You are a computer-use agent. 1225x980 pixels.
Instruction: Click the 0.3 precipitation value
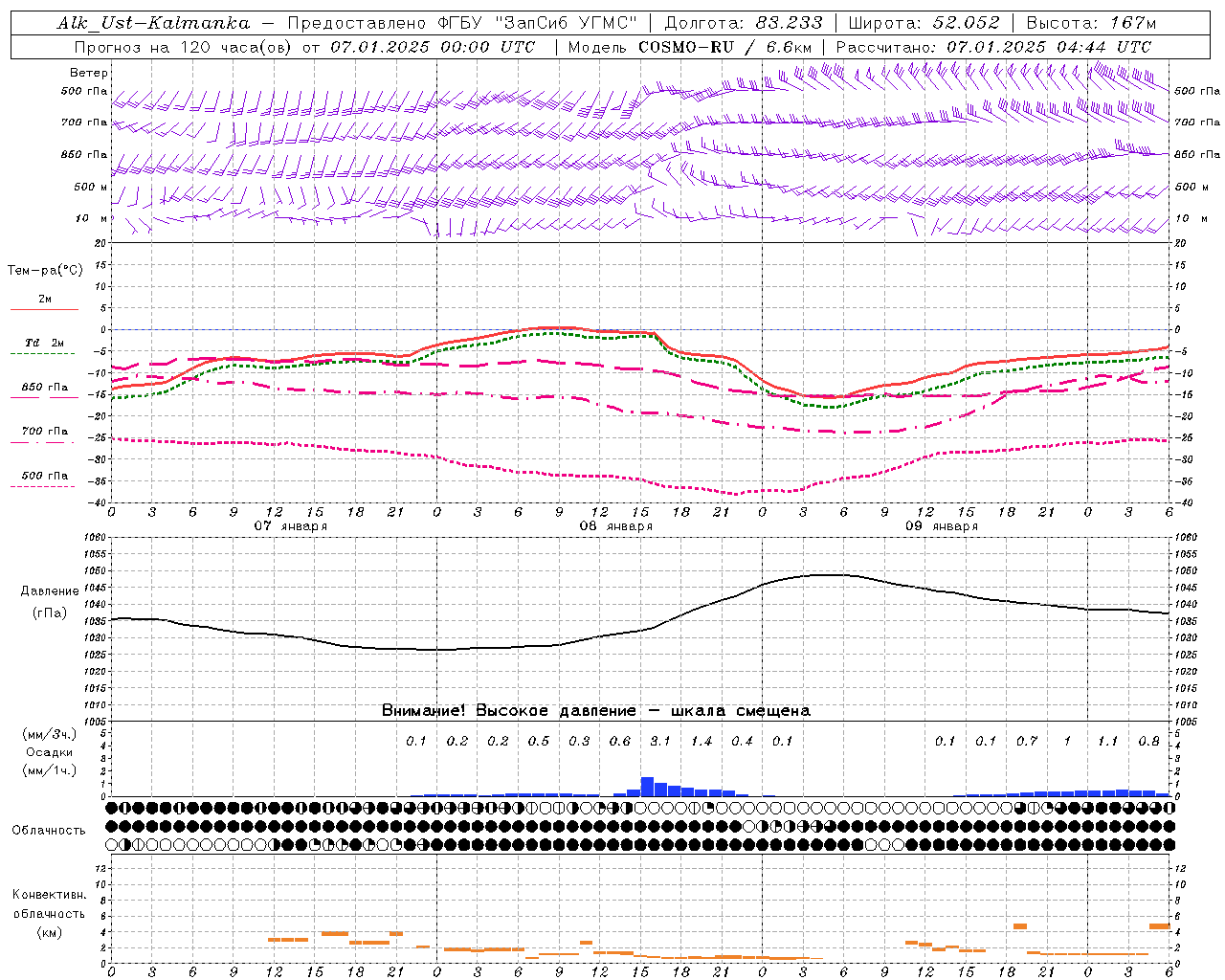tap(579, 741)
